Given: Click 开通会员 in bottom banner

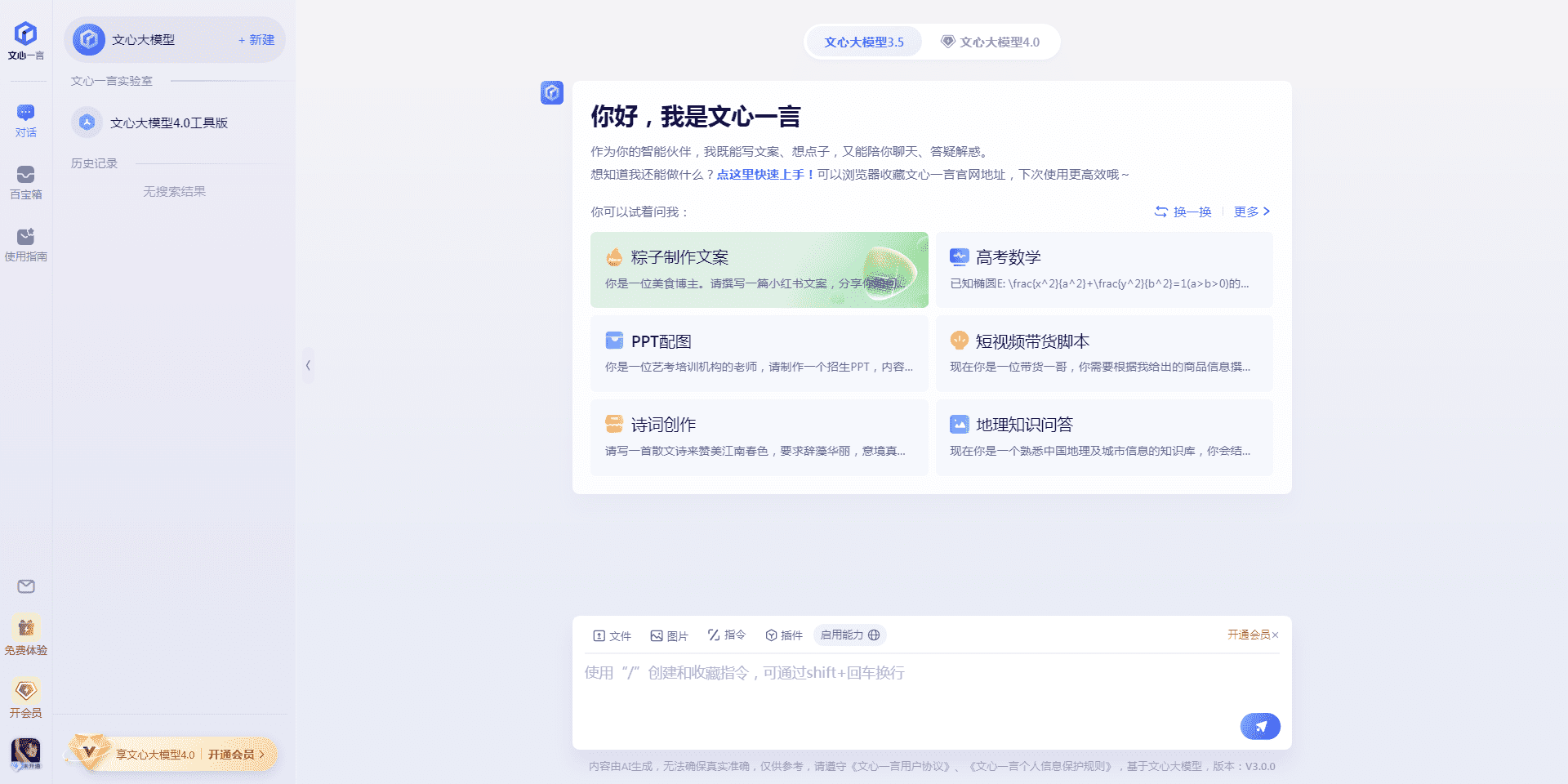Looking at the screenshot, I should point(236,754).
